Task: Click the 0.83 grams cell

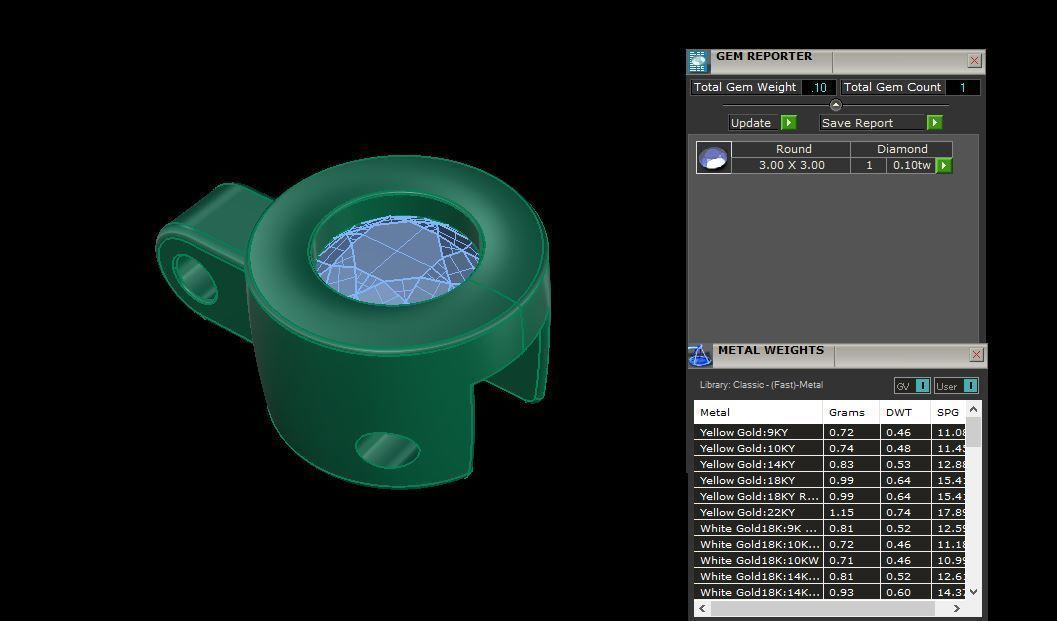Action: tap(851, 465)
